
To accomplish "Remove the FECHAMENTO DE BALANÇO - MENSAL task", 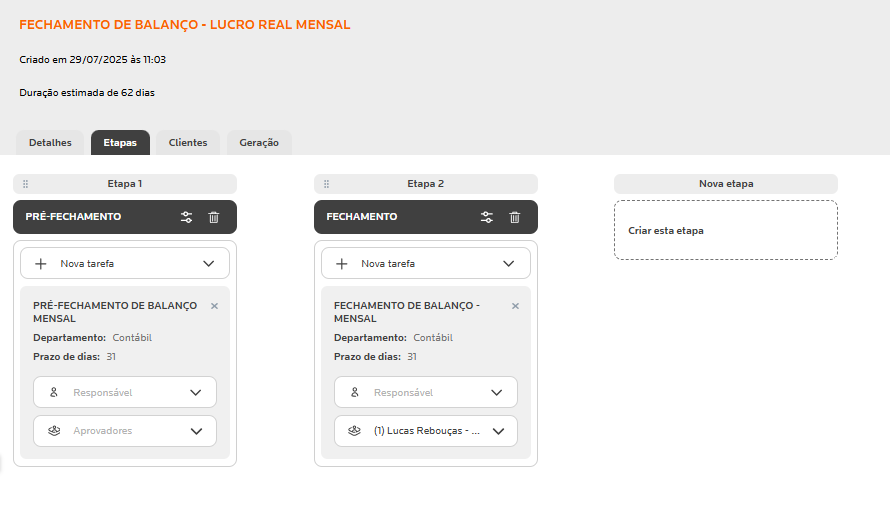I will pyautogui.click(x=515, y=306).
